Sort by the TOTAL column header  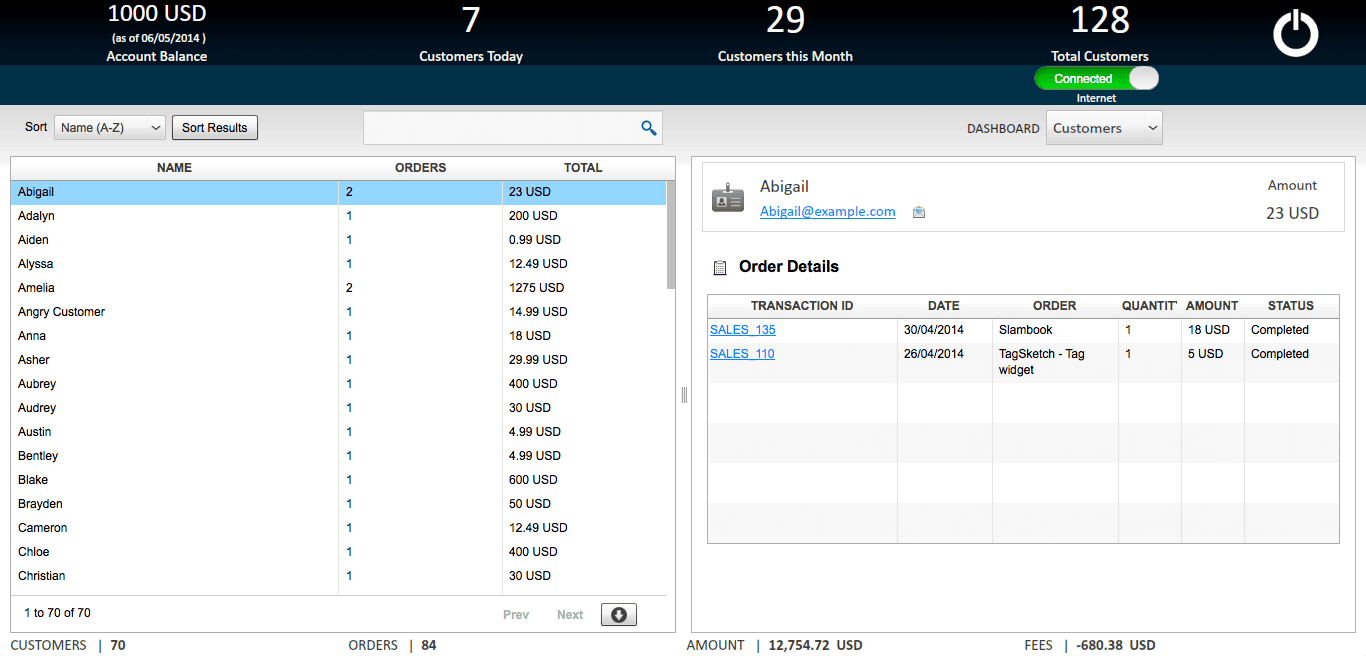pos(582,168)
